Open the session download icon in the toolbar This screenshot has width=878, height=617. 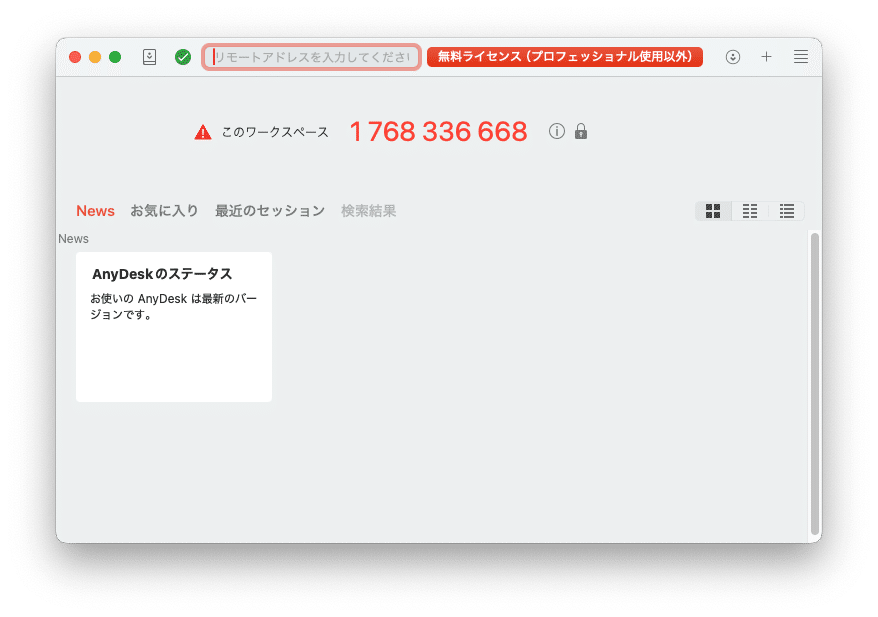click(x=732, y=57)
